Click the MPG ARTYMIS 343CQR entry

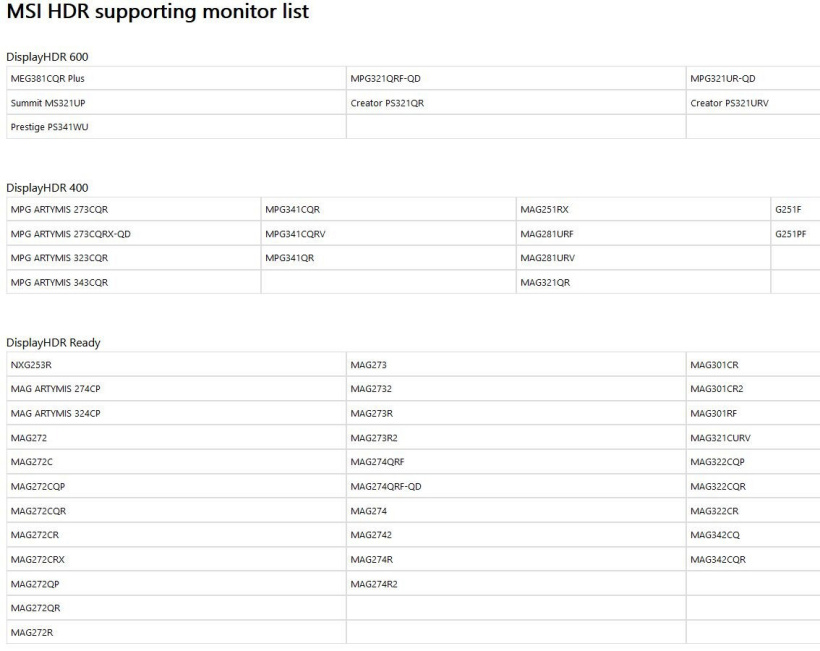pos(59,282)
